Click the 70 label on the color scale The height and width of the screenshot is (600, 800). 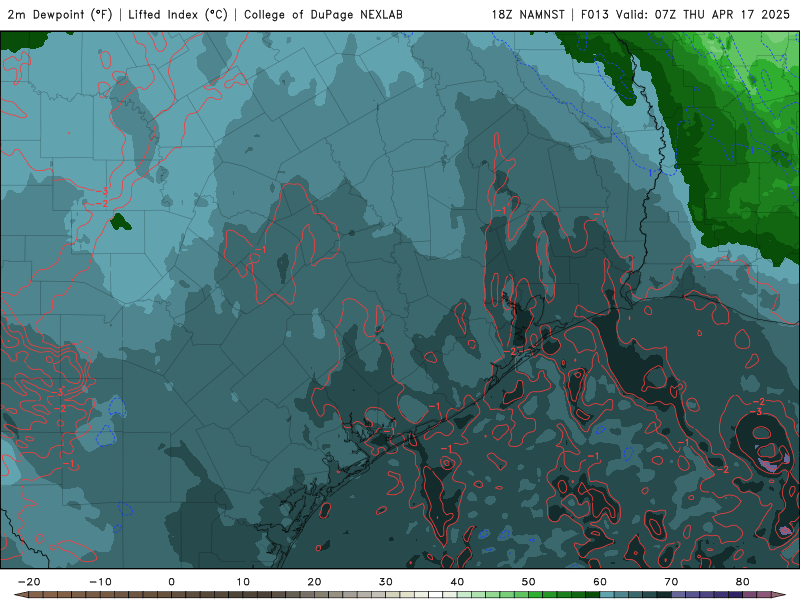tap(671, 582)
